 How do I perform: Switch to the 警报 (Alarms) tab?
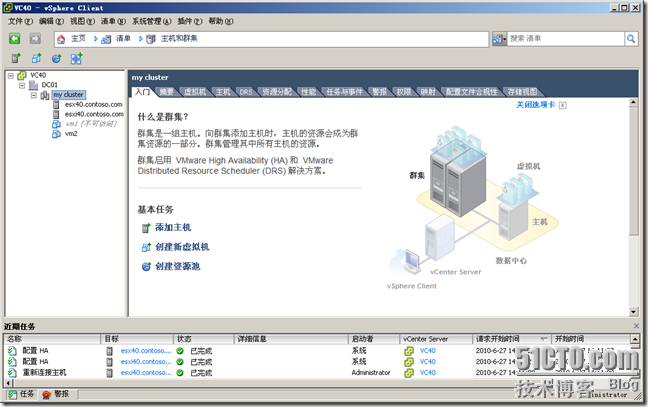click(379, 92)
